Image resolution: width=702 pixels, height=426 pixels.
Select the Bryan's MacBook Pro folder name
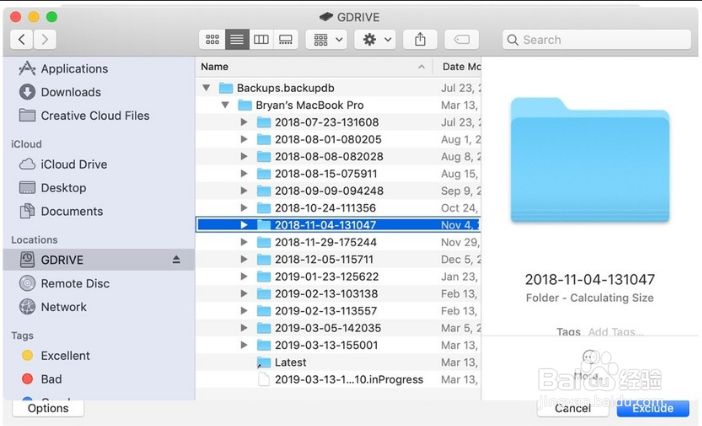310,105
